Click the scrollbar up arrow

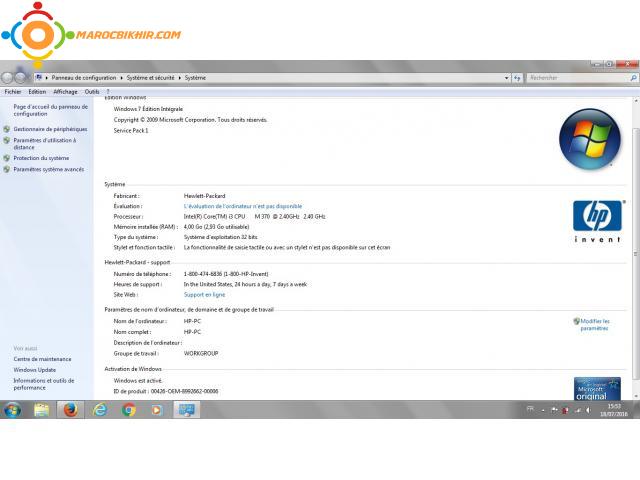pos(636,100)
